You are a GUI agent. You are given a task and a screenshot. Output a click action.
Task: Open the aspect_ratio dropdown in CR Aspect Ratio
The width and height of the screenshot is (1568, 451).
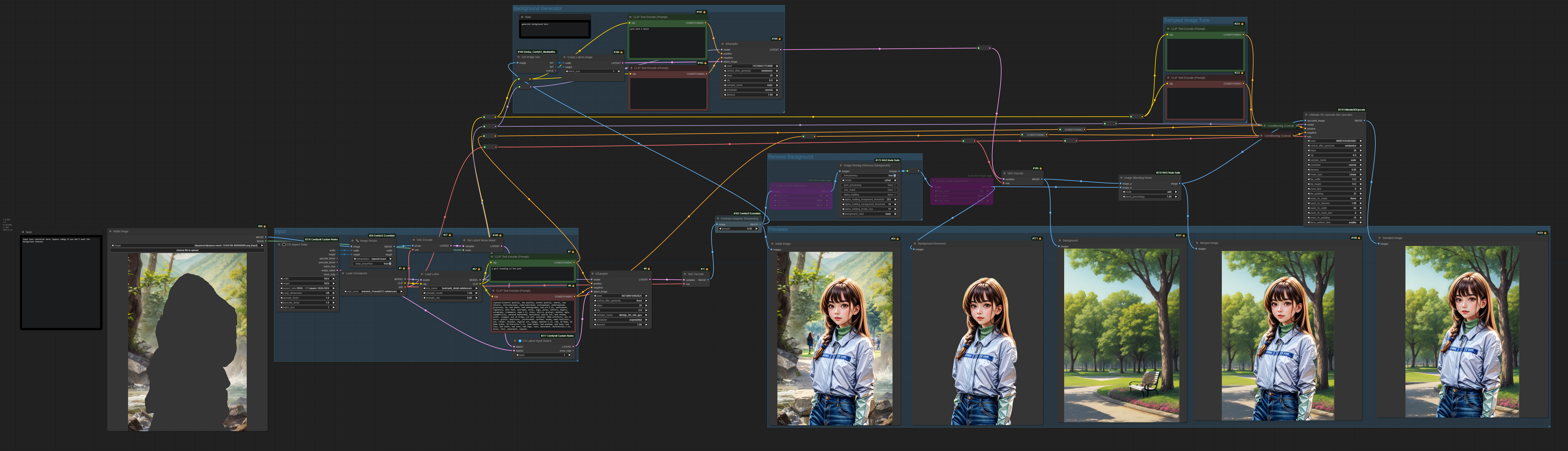click(307, 288)
